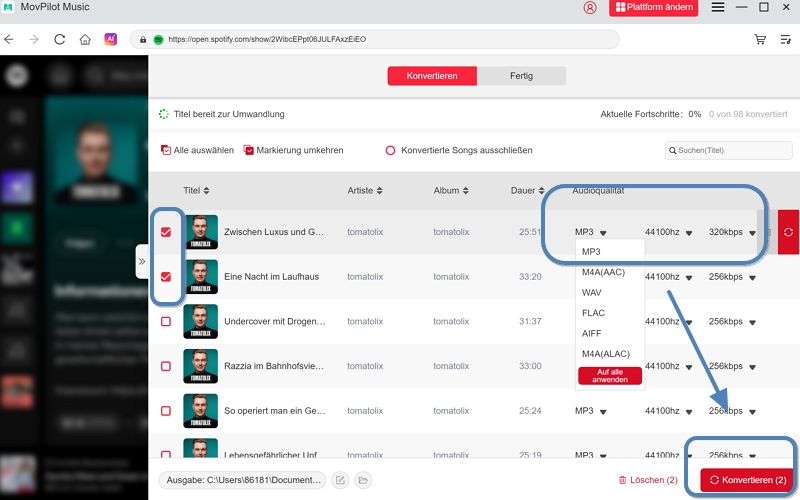This screenshot has width=800, height=500.
Task: Click the Ausgabe output path field
Action: 242,480
